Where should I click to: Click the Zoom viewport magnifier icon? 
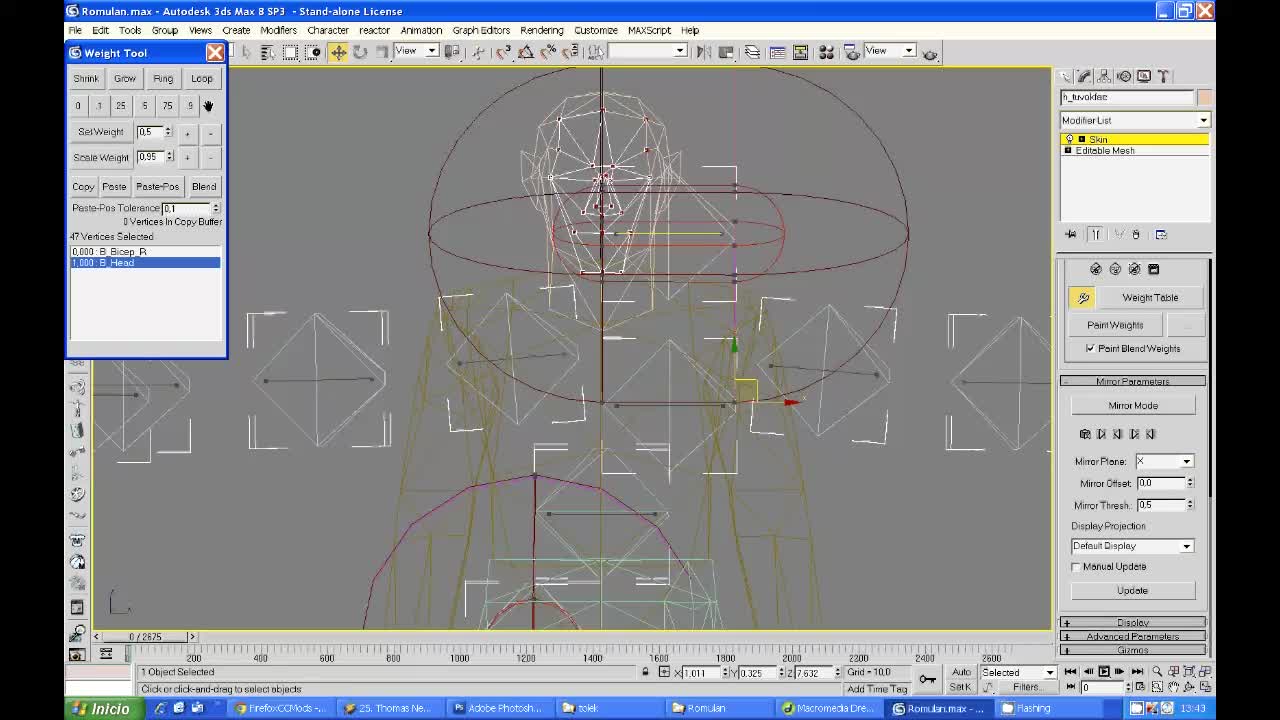click(1157, 672)
